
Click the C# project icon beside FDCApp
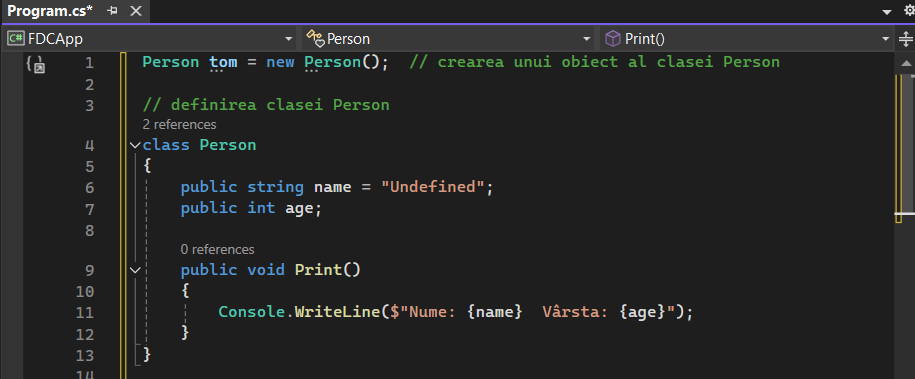click(15, 39)
